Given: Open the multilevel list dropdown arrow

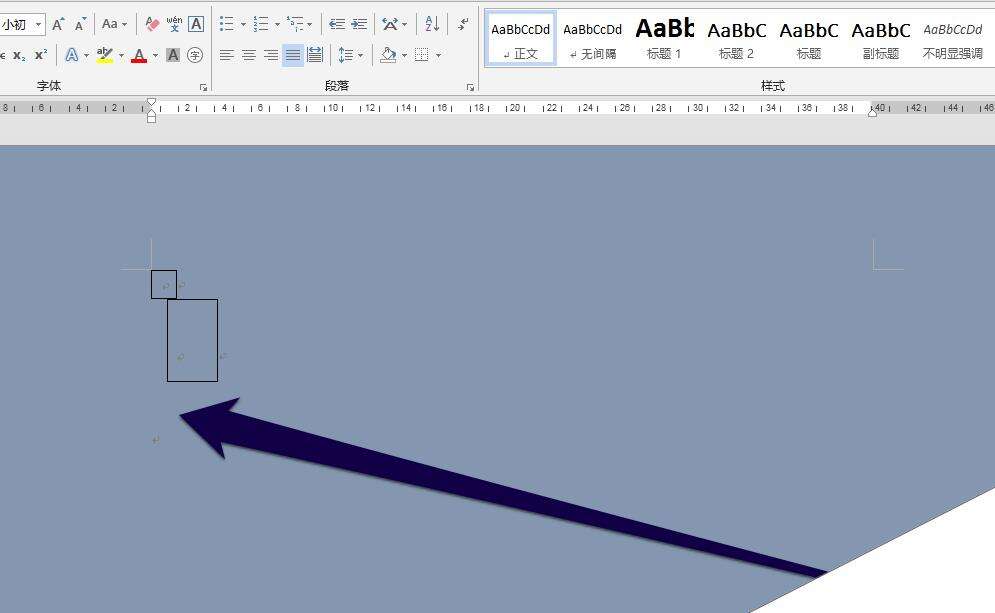Looking at the screenshot, I should (310, 25).
